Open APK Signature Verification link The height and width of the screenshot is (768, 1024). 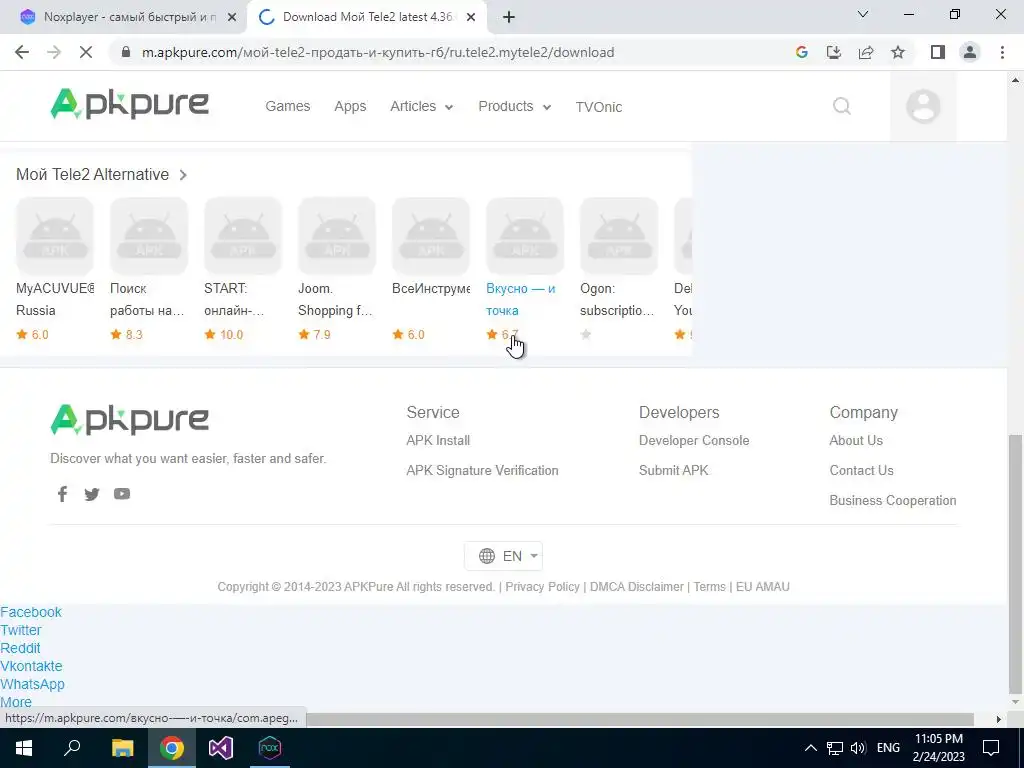pos(482,470)
